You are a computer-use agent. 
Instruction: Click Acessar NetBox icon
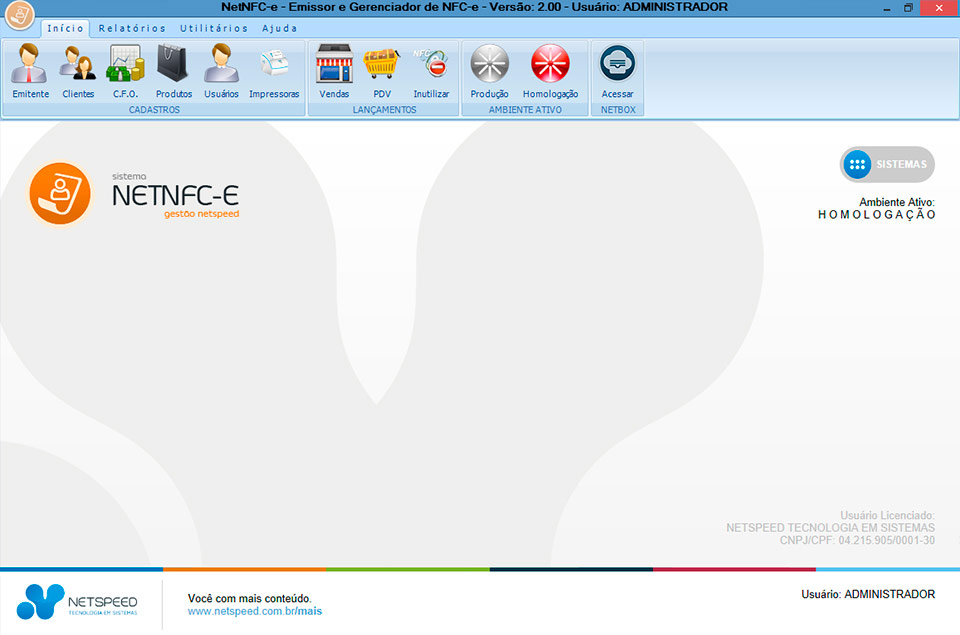coord(617,71)
